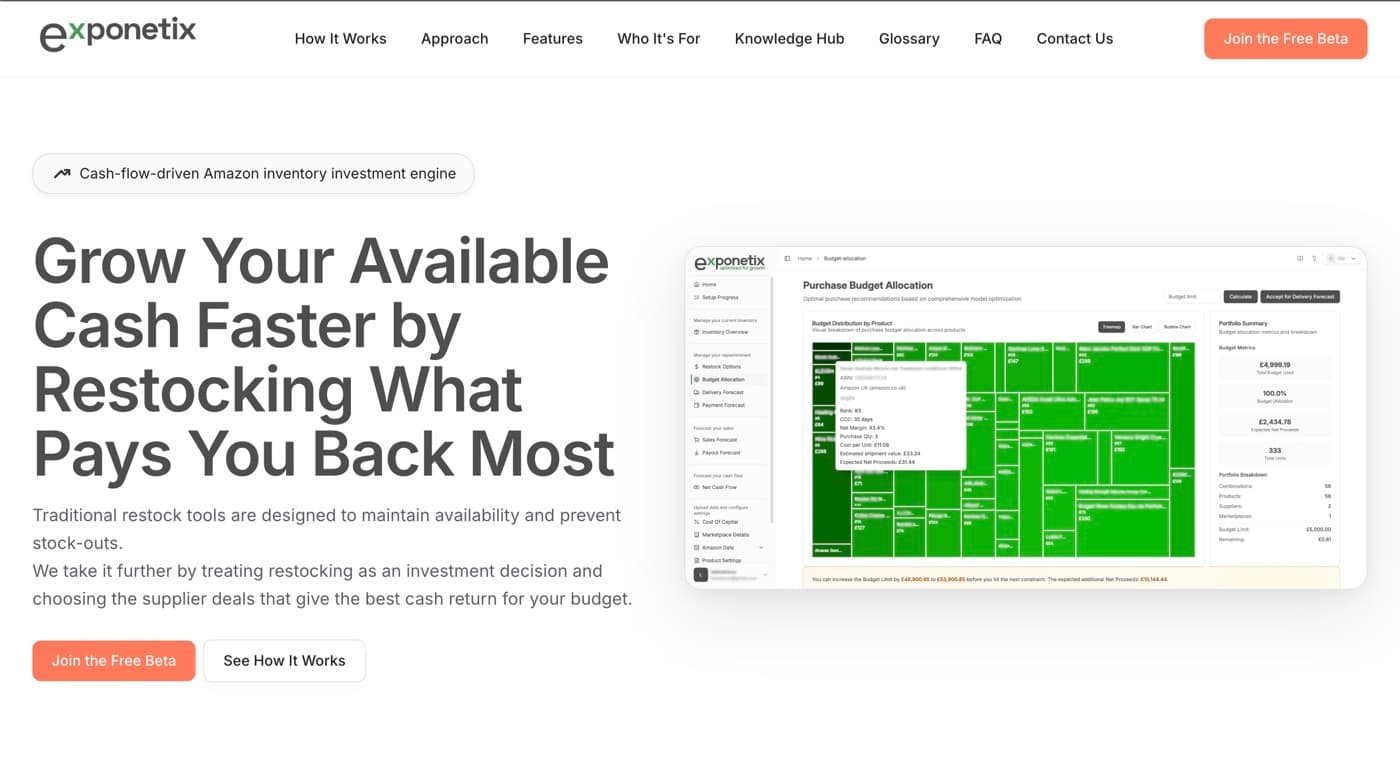Click the user avatar at the dashboard sidebar bottom
This screenshot has width=1400, height=765.
point(700,575)
